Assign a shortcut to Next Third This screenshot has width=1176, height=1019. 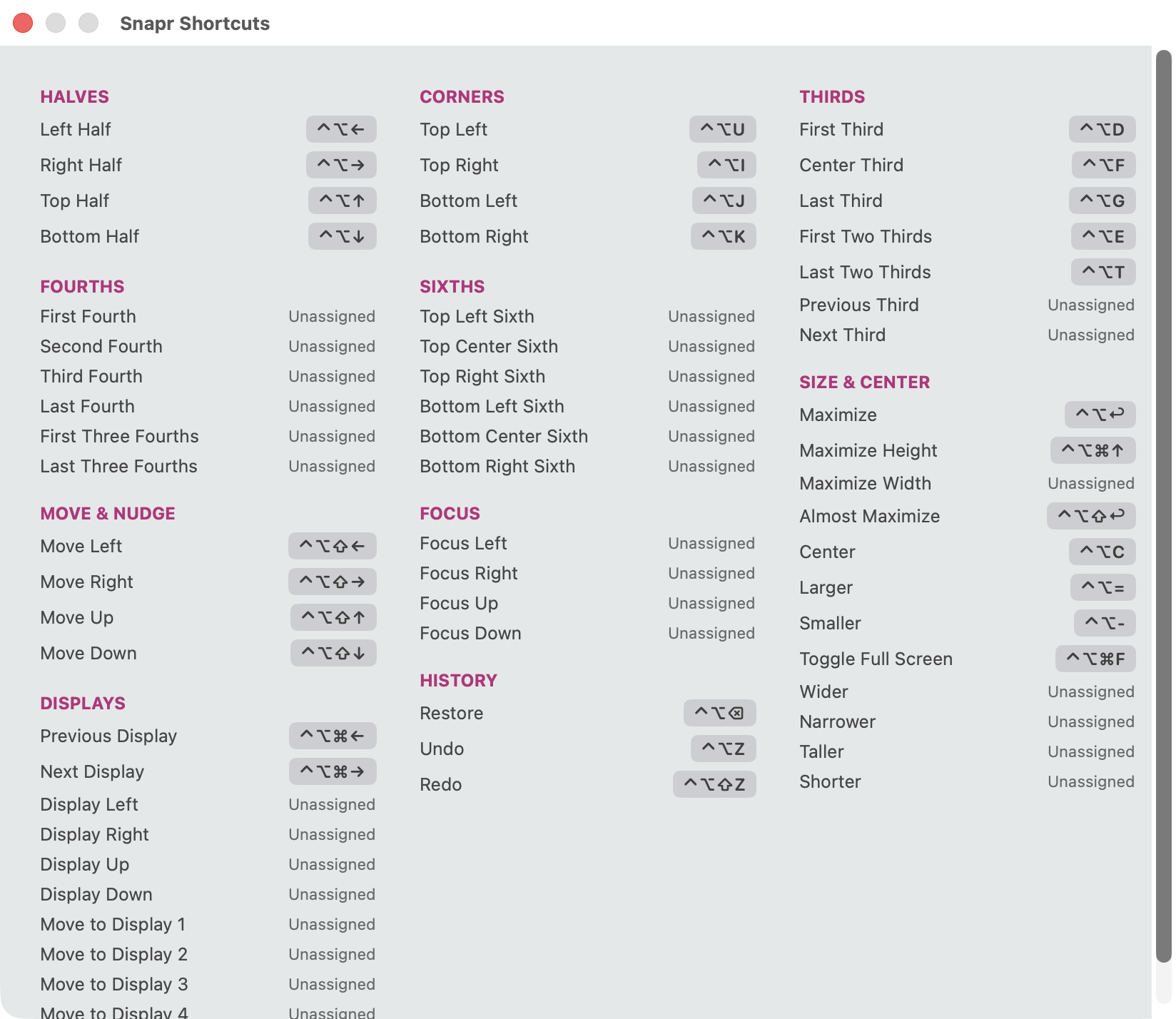pyautogui.click(x=1090, y=335)
